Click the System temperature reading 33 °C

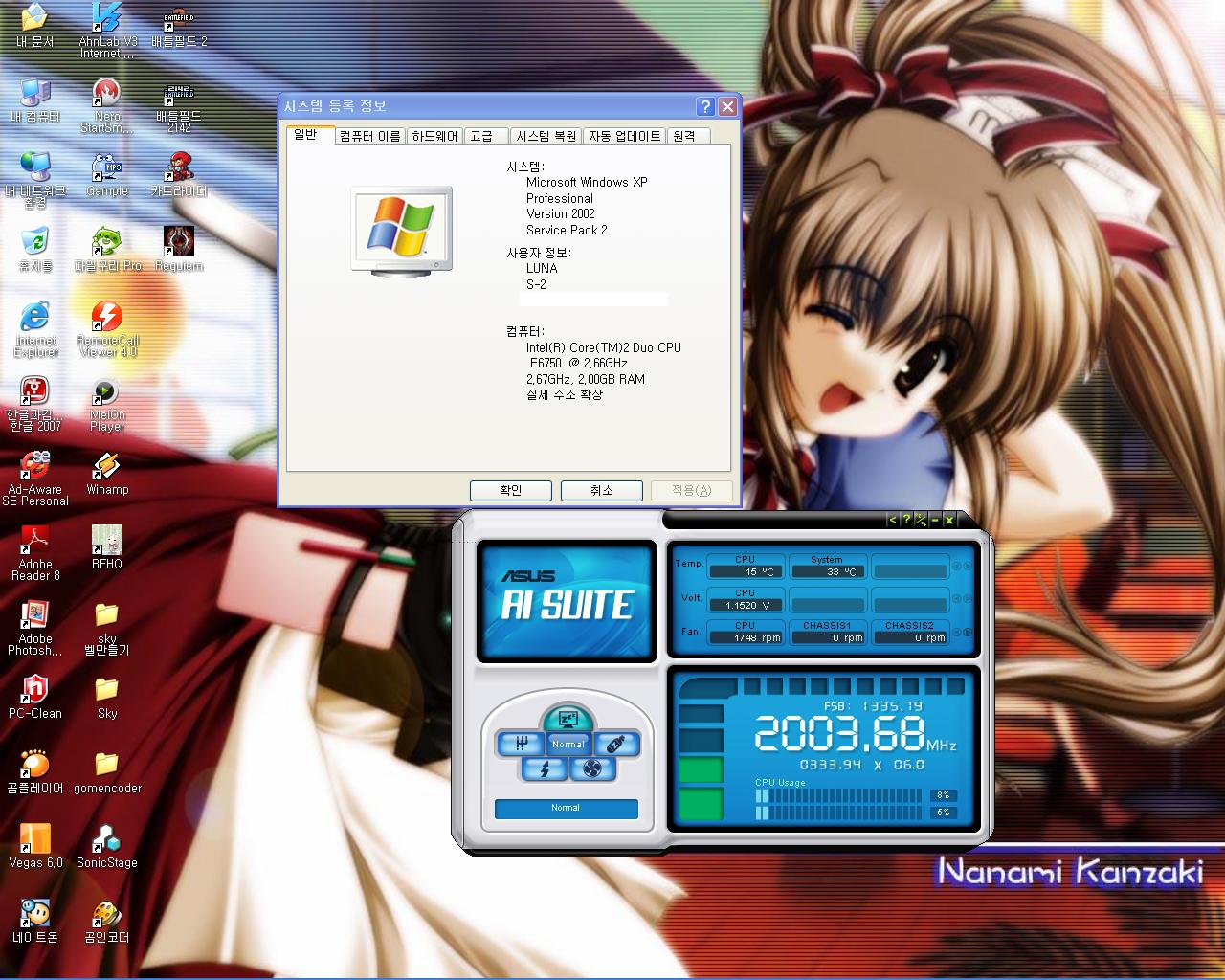[x=827, y=571]
